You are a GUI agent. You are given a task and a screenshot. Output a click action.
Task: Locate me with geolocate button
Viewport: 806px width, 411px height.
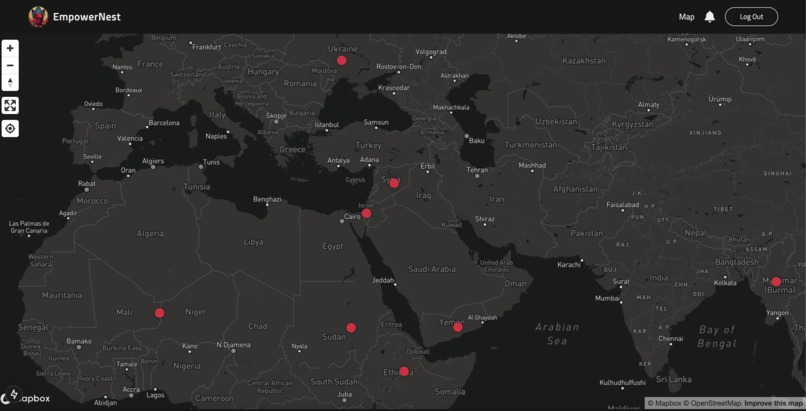10,128
